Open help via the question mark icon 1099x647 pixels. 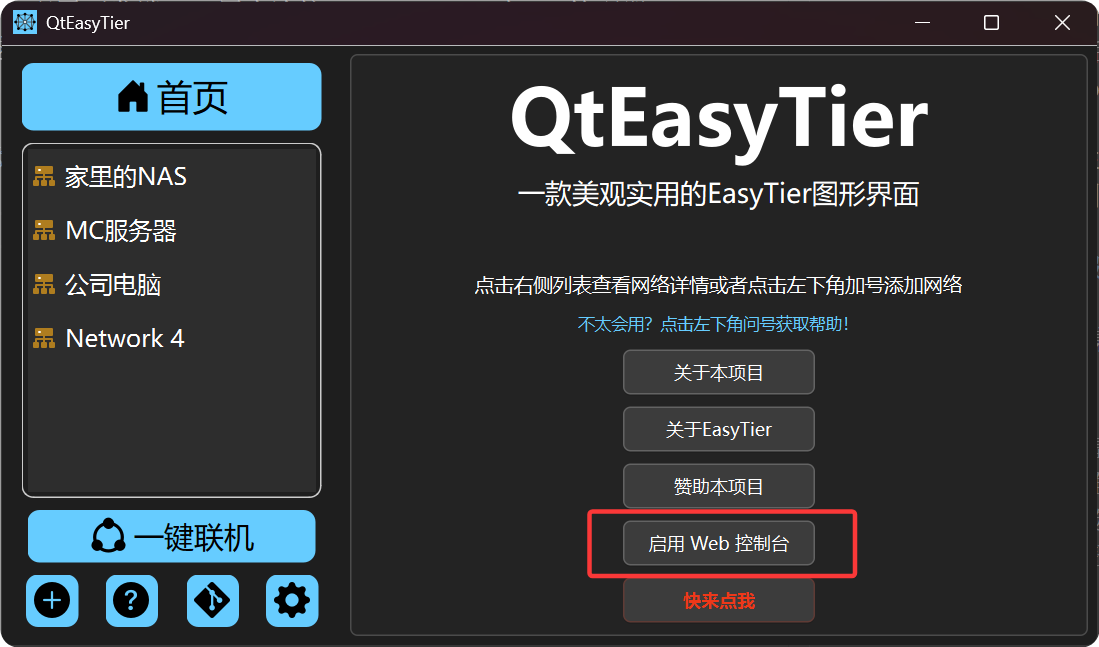(132, 601)
